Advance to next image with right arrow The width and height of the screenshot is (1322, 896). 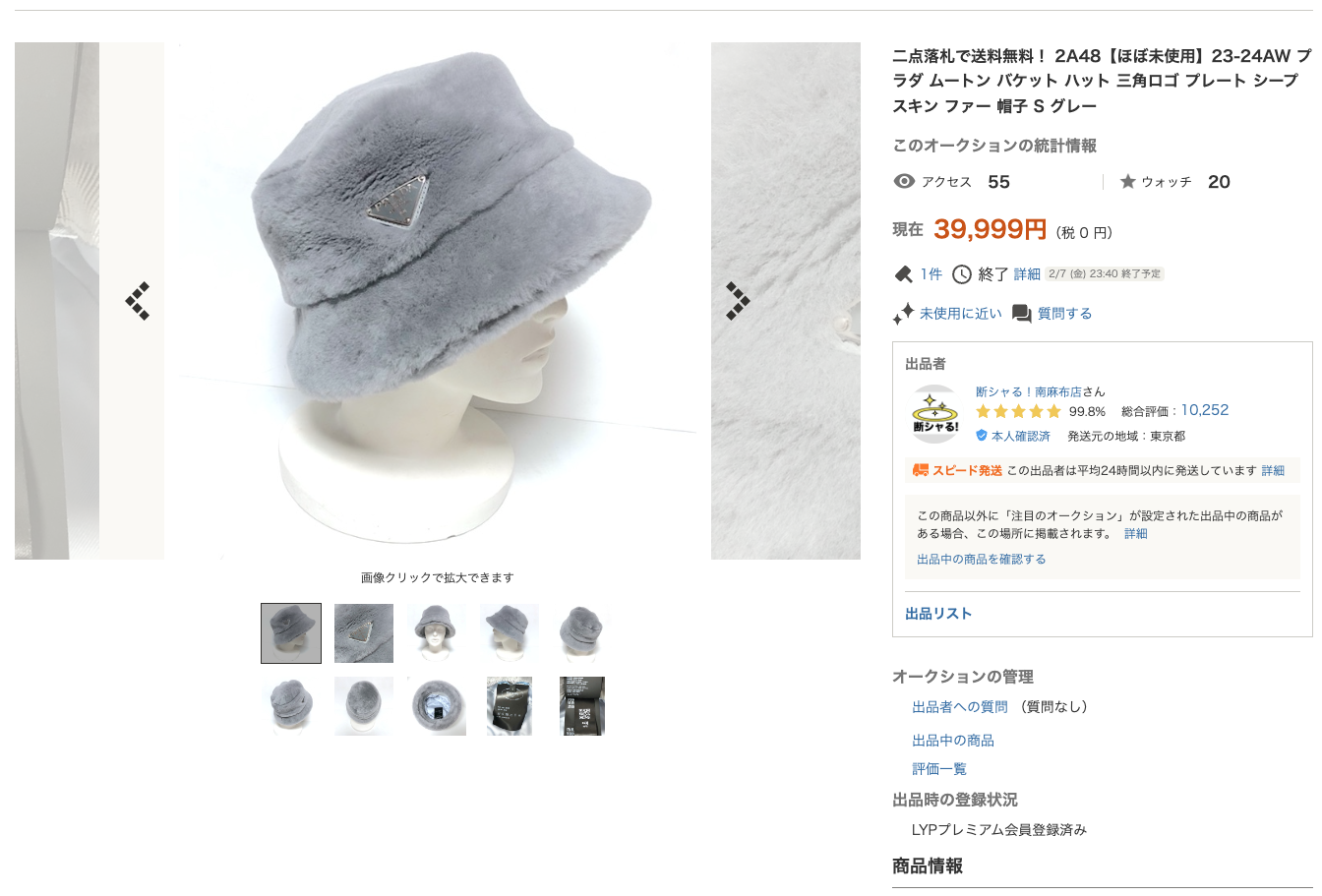click(x=738, y=301)
